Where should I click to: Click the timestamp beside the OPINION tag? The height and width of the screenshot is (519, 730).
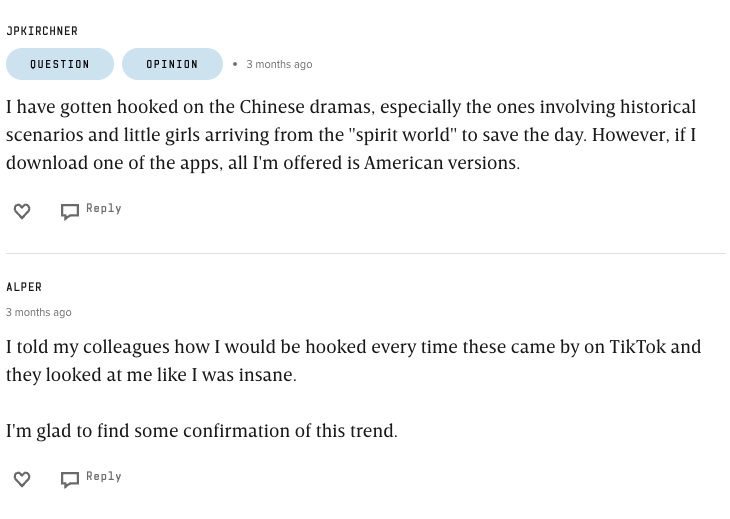pyautogui.click(x=279, y=64)
